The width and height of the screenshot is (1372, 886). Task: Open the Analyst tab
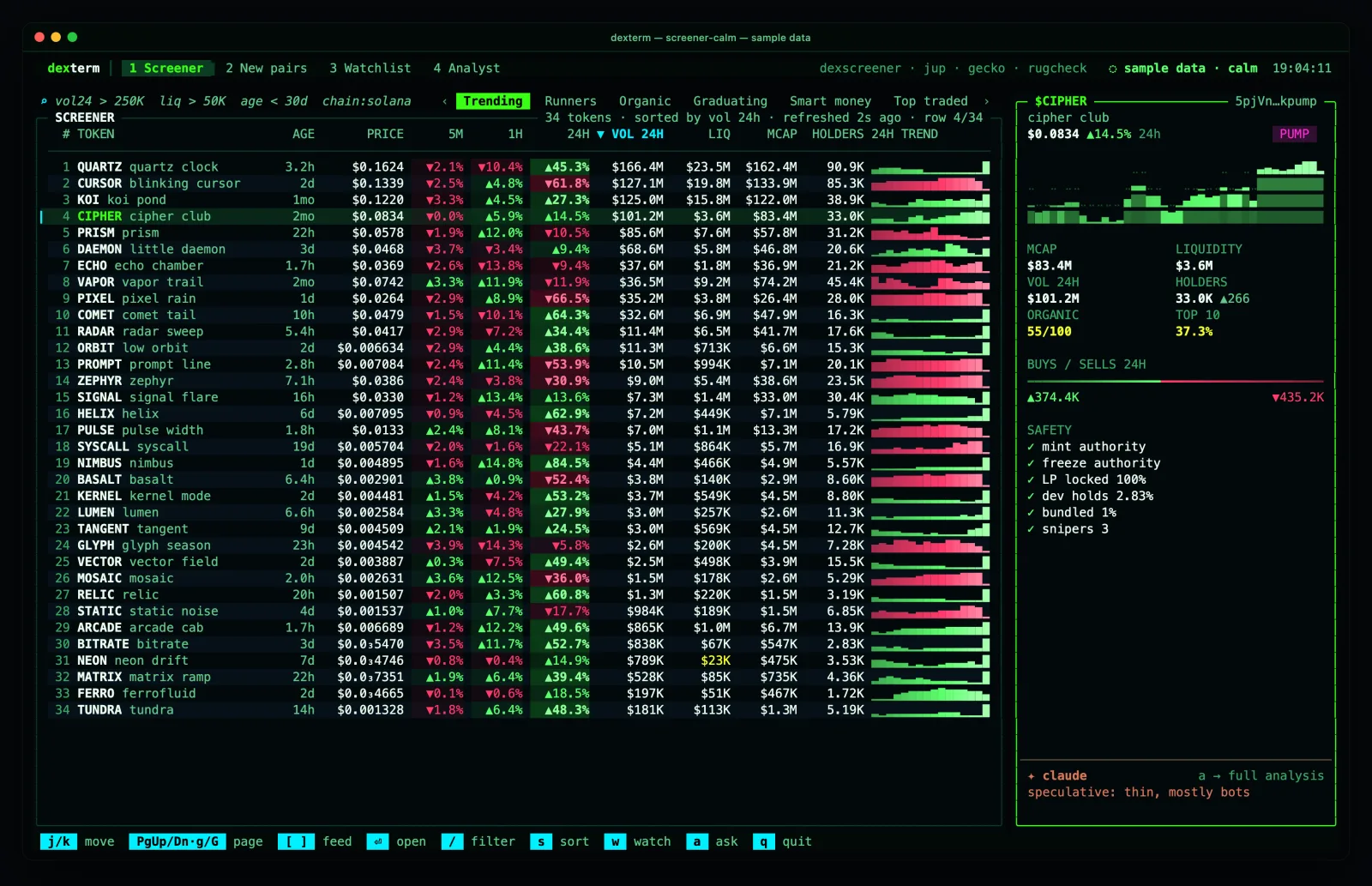click(x=466, y=68)
